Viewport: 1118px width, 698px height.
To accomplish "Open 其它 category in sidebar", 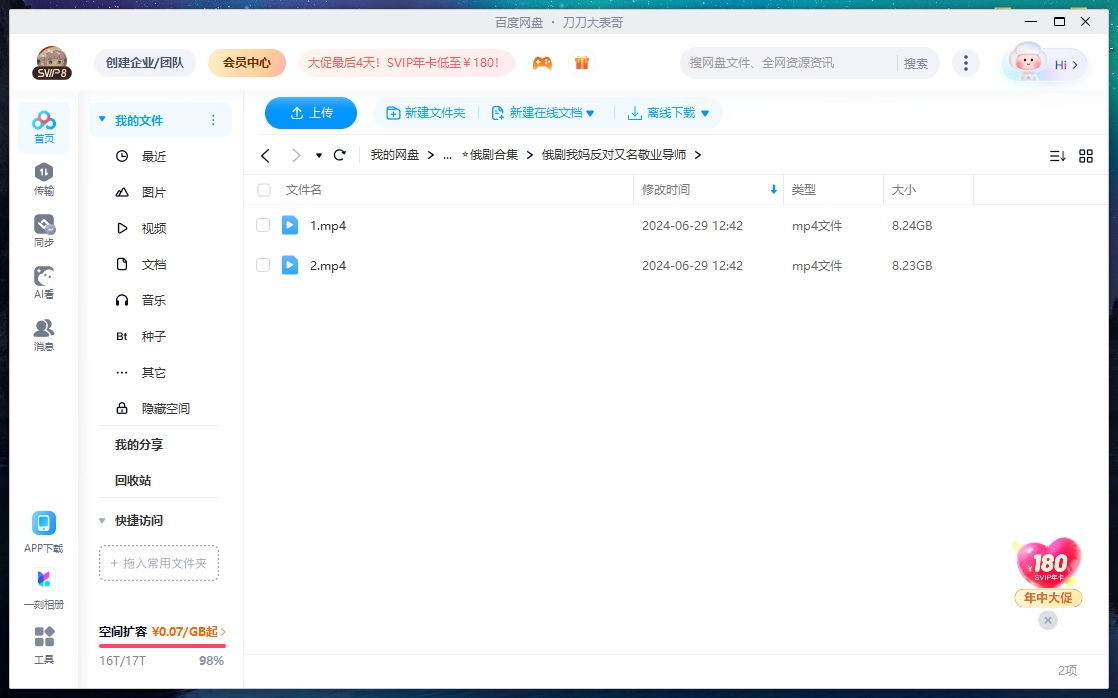I will 154,372.
